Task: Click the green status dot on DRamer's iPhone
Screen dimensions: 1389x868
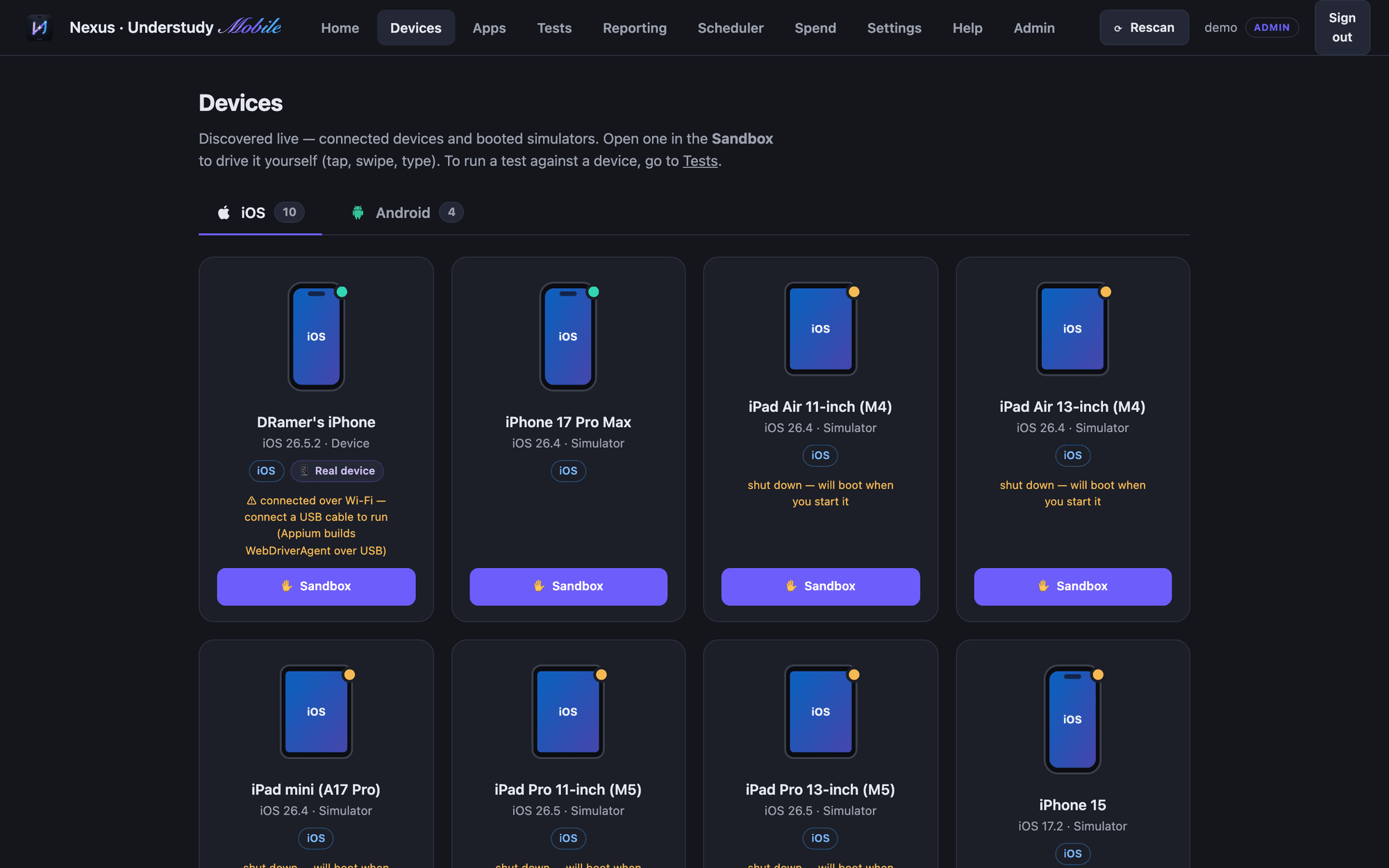Action: (342, 292)
